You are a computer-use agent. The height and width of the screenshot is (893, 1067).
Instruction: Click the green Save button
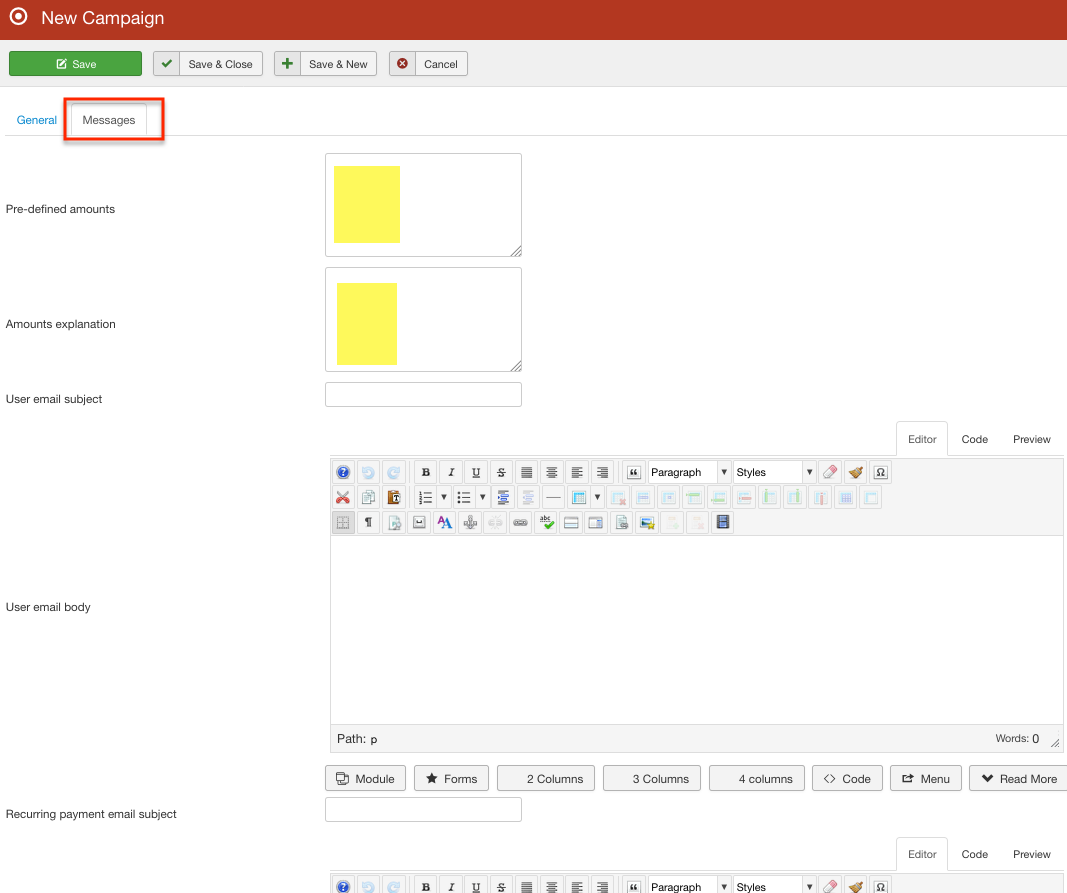click(75, 64)
